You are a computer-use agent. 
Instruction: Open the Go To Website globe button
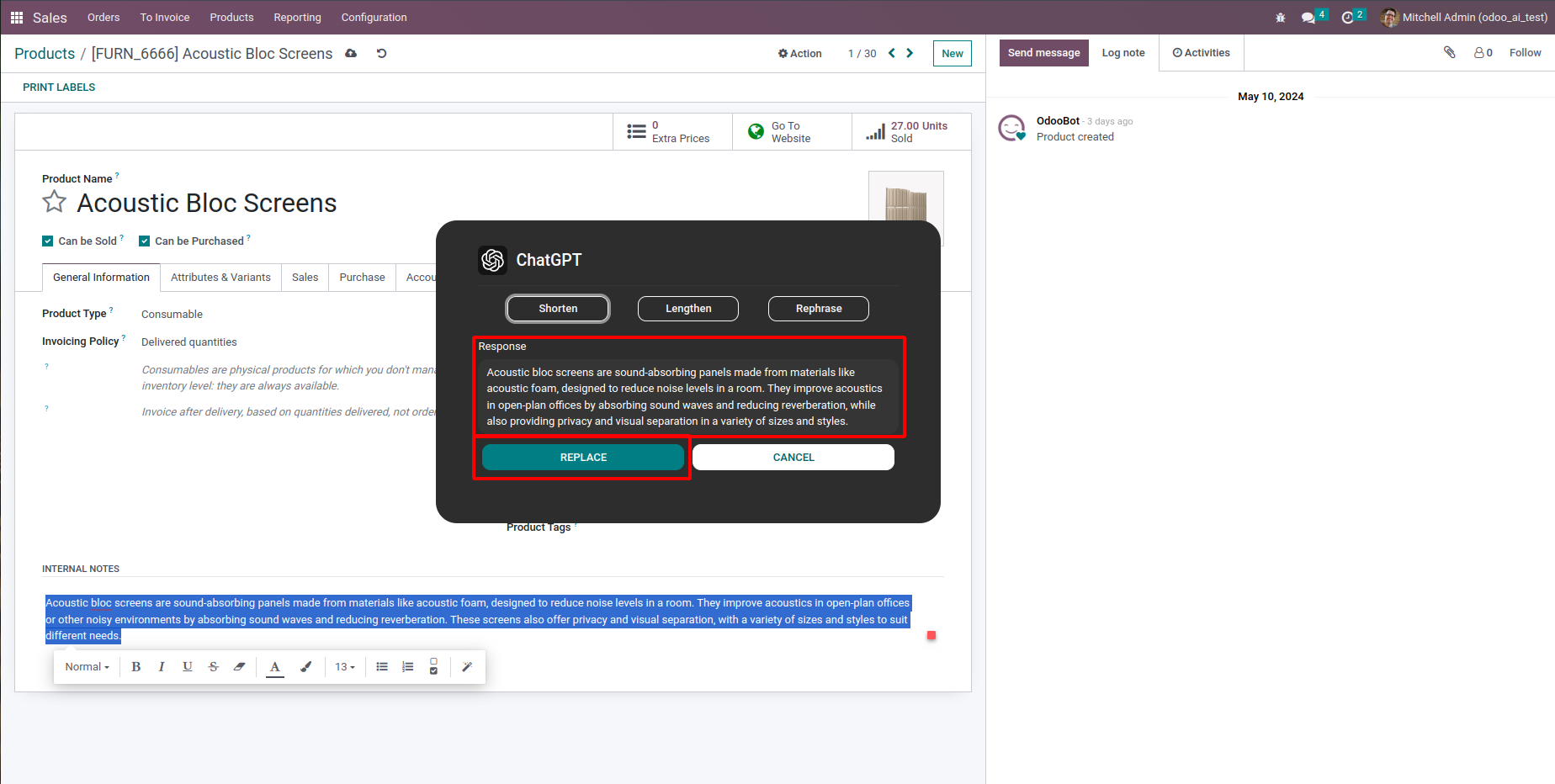(x=792, y=132)
